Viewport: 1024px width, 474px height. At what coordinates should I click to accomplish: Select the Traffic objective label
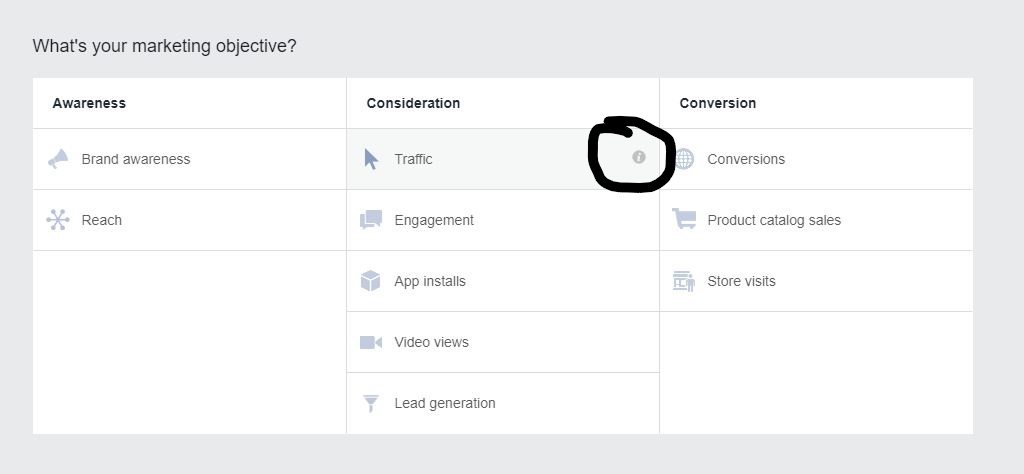click(414, 159)
